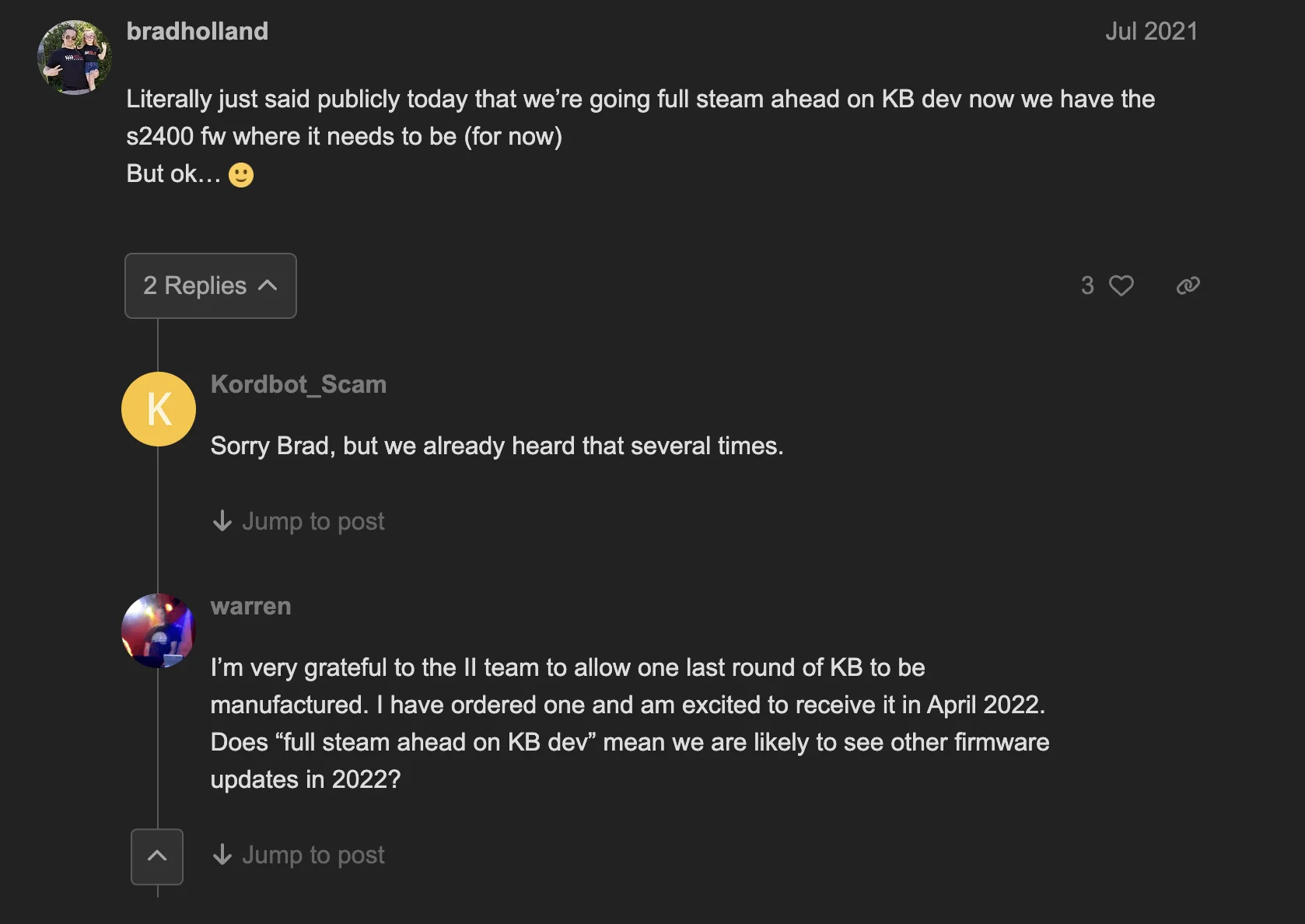This screenshot has height=924, width=1305.
Task: Click the up chevron on 2 Replies
Action: [x=268, y=285]
